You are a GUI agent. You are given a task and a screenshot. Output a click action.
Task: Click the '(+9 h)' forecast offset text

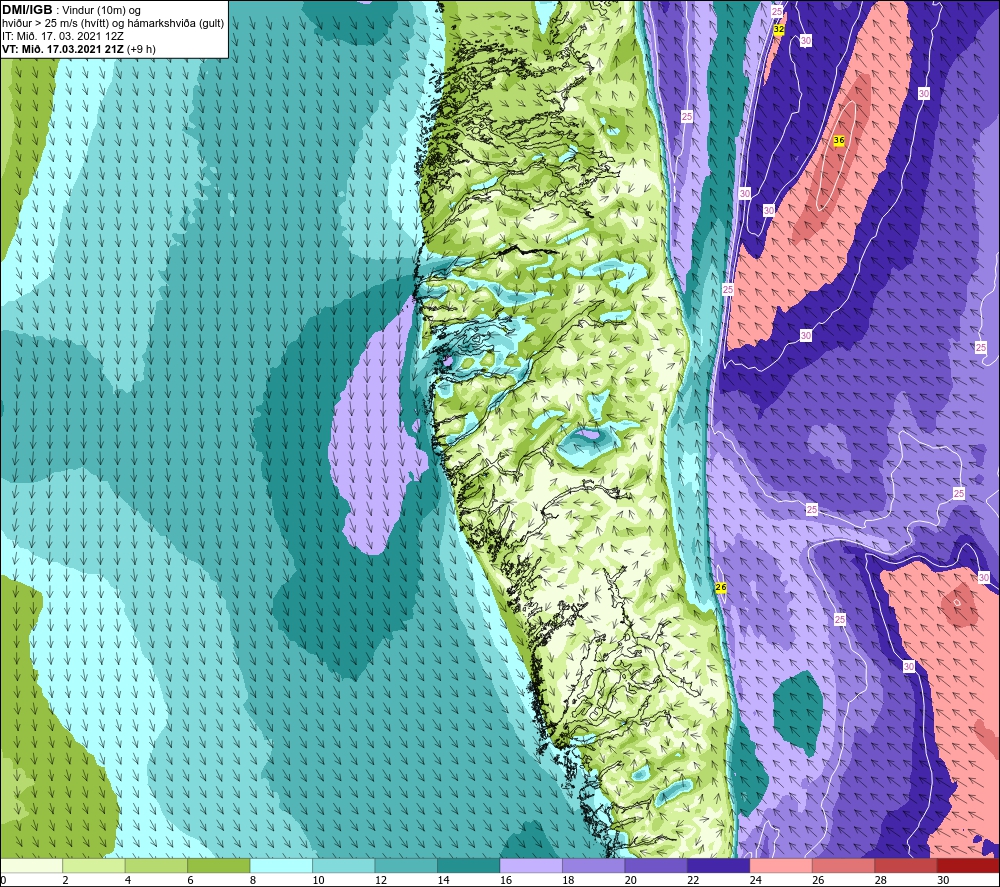(142, 49)
